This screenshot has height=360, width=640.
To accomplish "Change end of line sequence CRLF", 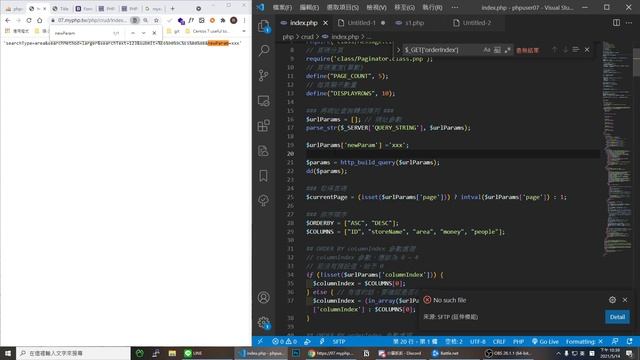I will tap(499, 341).
